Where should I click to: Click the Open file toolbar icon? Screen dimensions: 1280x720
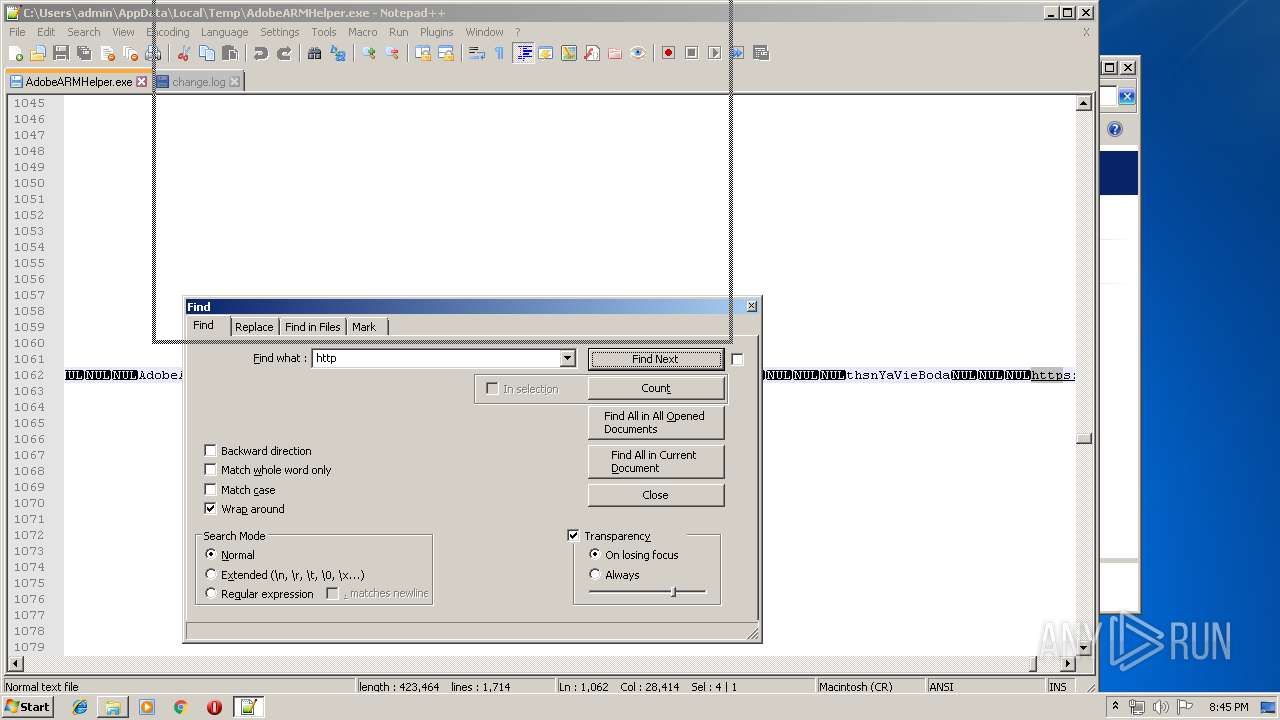[x=38, y=53]
